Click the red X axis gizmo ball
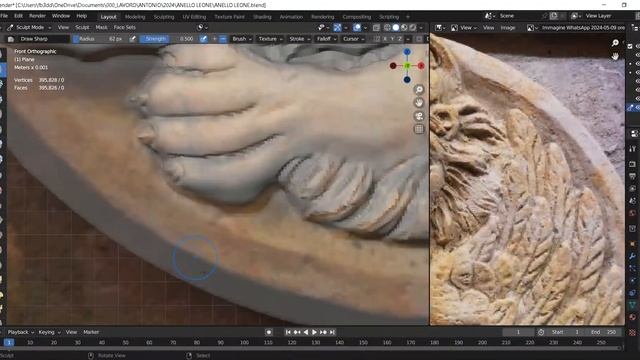The height and width of the screenshot is (360, 640). [421, 66]
